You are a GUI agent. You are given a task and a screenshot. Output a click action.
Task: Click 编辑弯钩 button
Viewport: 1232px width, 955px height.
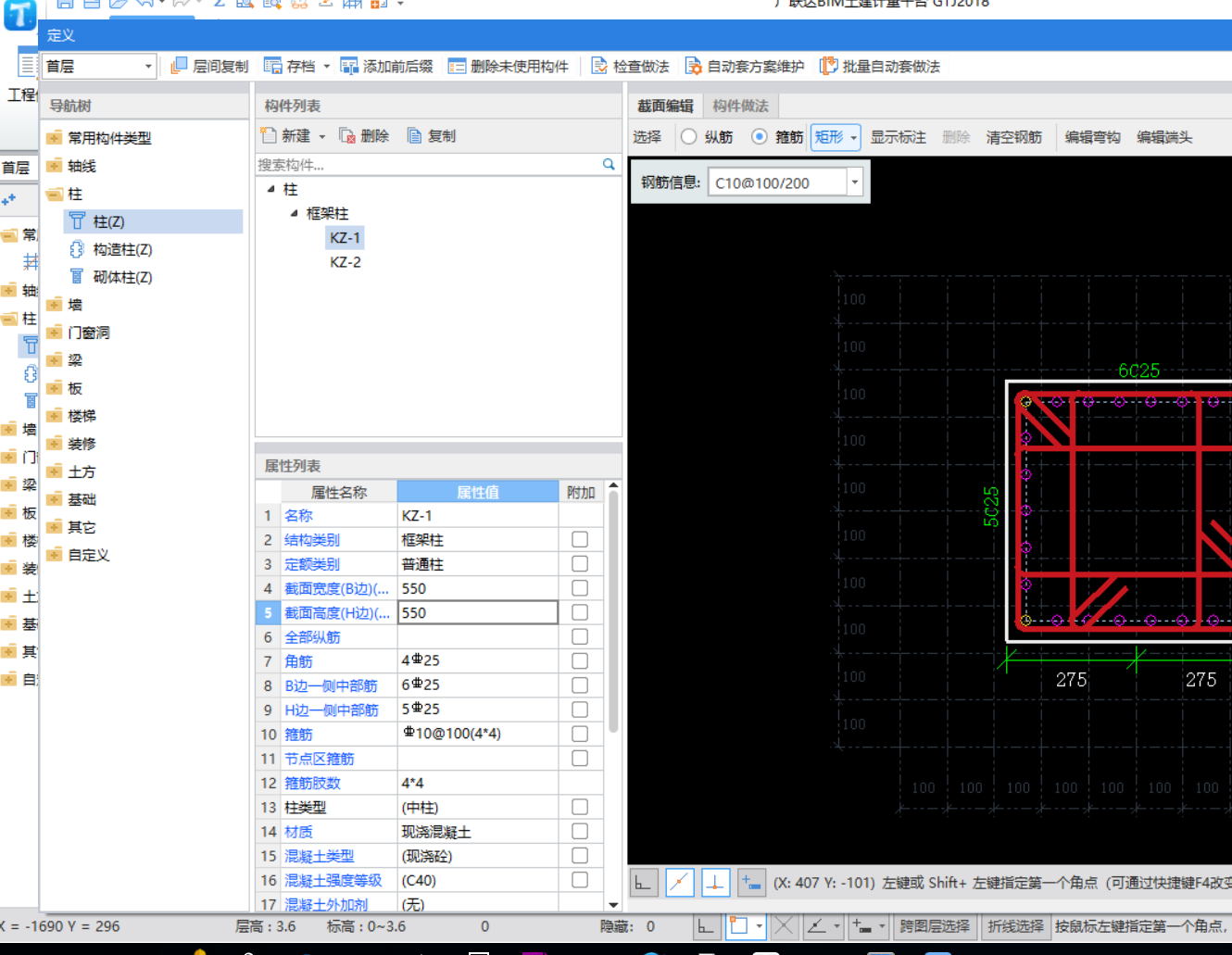tap(1092, 137)
